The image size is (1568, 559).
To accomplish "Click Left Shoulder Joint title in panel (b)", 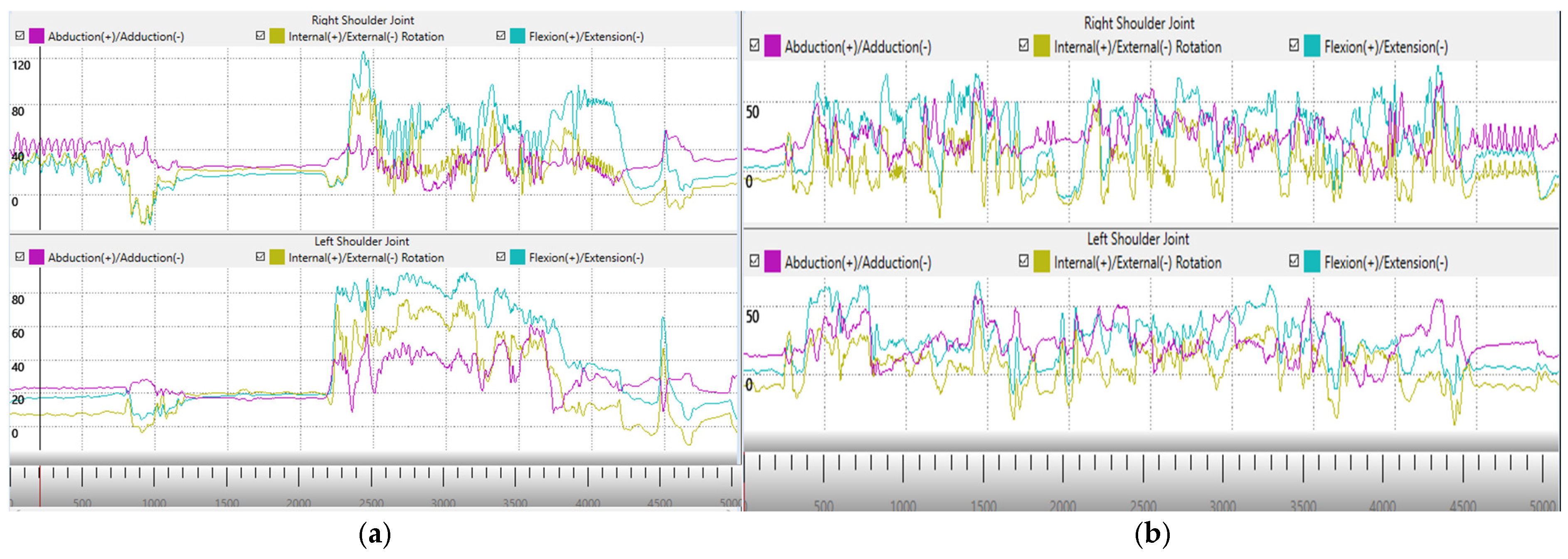I will pyautogui.click(x=1138, y=239).
